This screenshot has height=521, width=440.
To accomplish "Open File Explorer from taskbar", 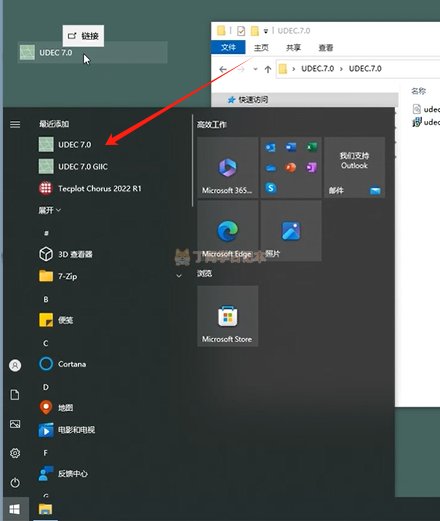I will (x=45, y=509).
